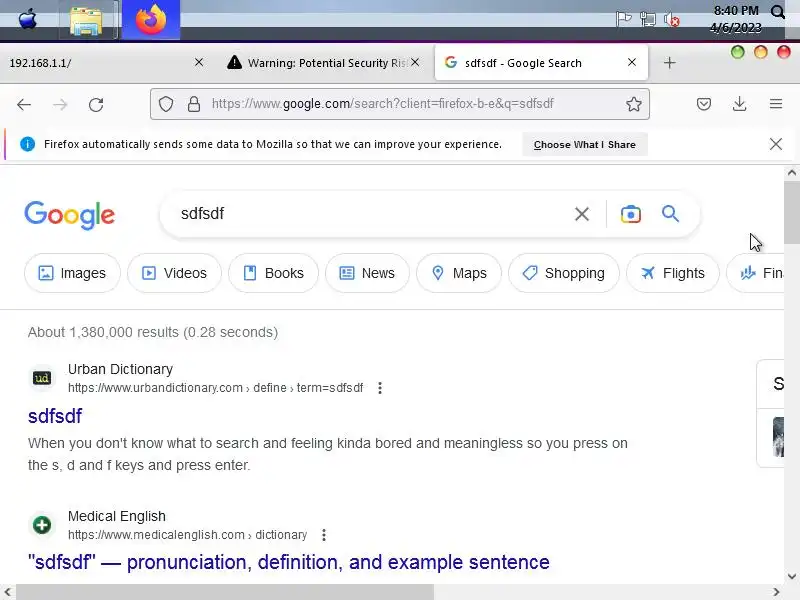Click the horizontal scrollbar left arrow
The image size is (800, 600).
[x=7, y=592]
